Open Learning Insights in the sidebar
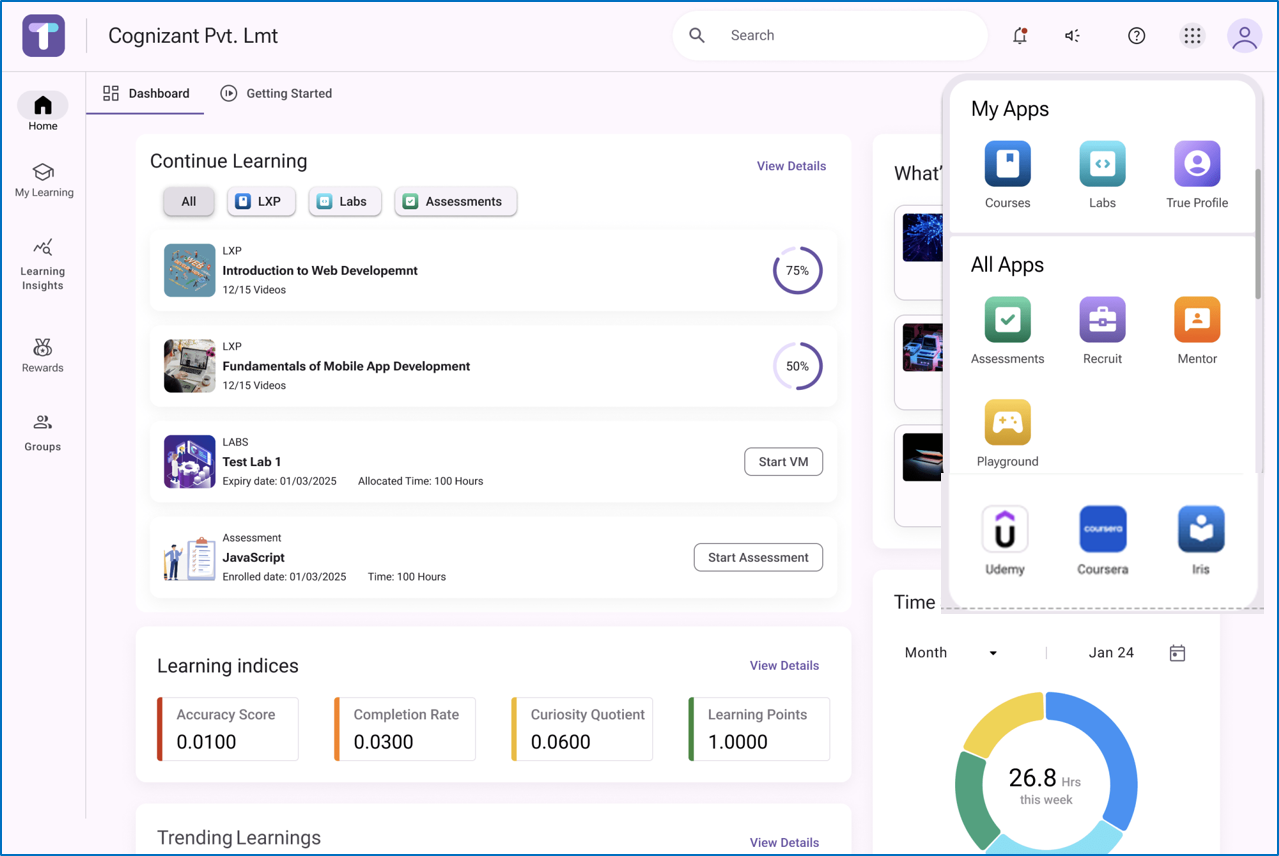Screen dimensions: 1279x856 [43, 264]
